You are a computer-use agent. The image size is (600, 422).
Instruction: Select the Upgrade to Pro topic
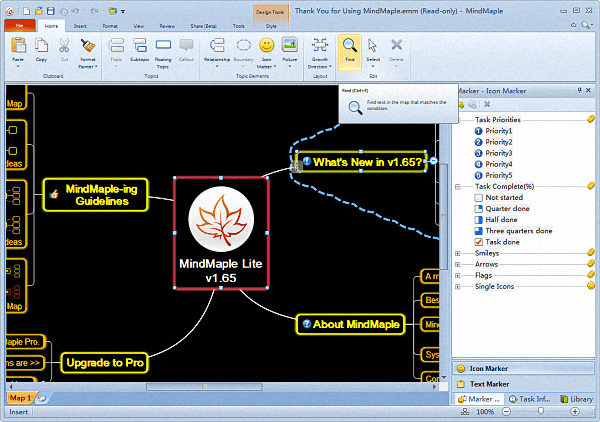tap(104, 362)
